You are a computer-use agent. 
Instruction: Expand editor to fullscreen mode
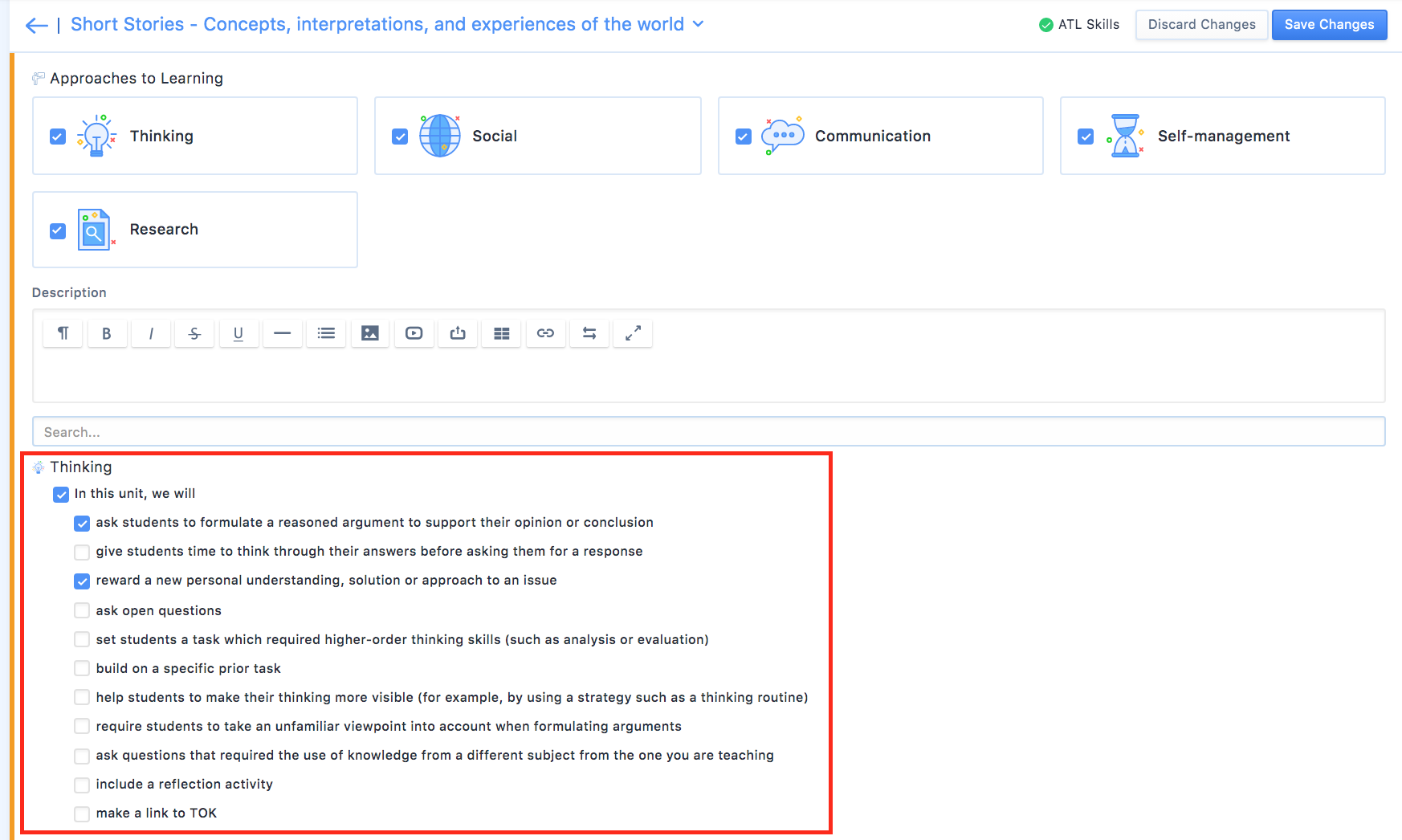click(633, 333)
